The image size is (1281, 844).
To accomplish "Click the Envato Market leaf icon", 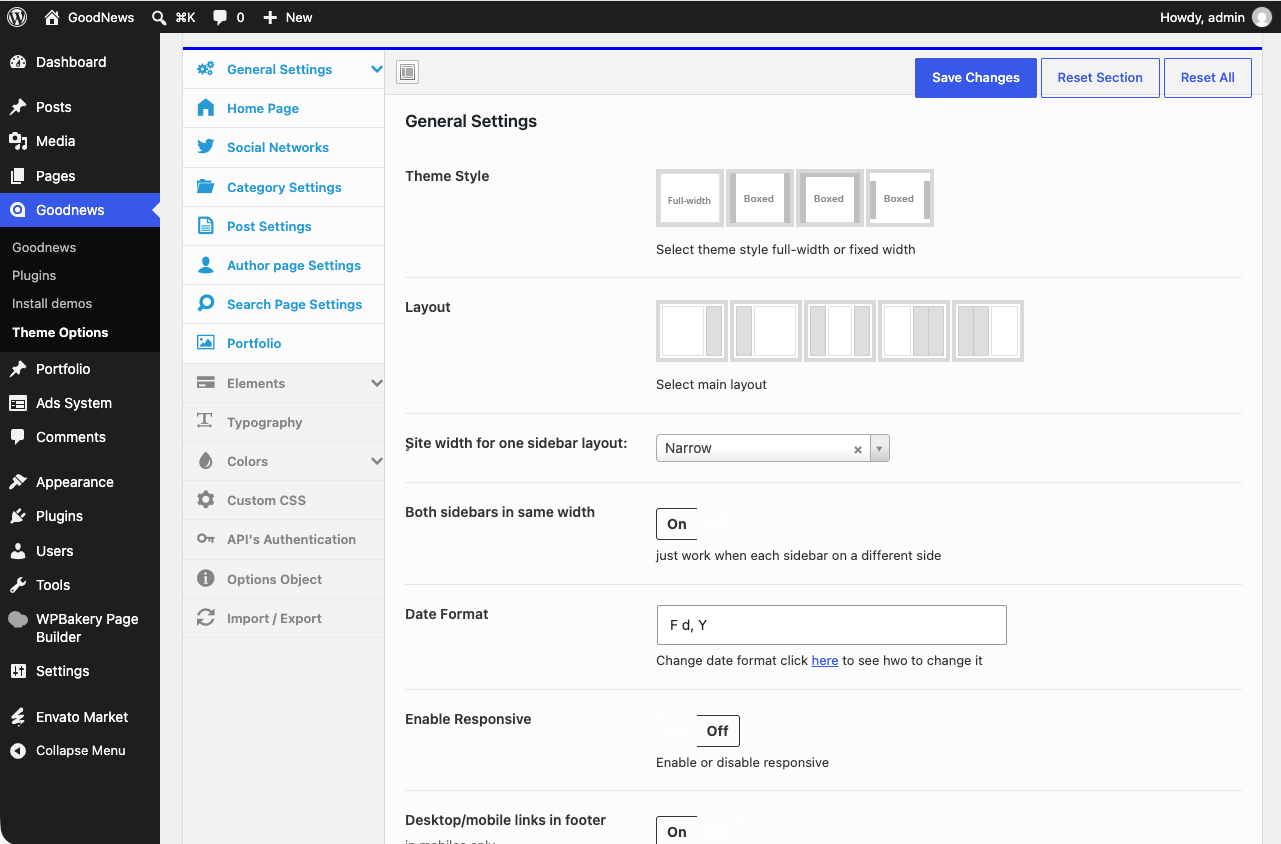I will pyautogui.click(x=18, y=717).
